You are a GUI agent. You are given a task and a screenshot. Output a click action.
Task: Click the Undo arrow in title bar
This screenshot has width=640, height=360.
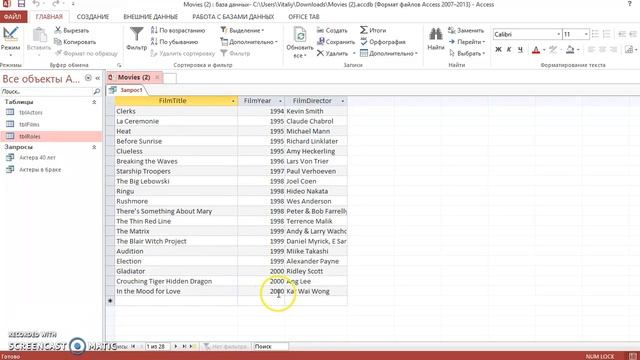(36, 4)
